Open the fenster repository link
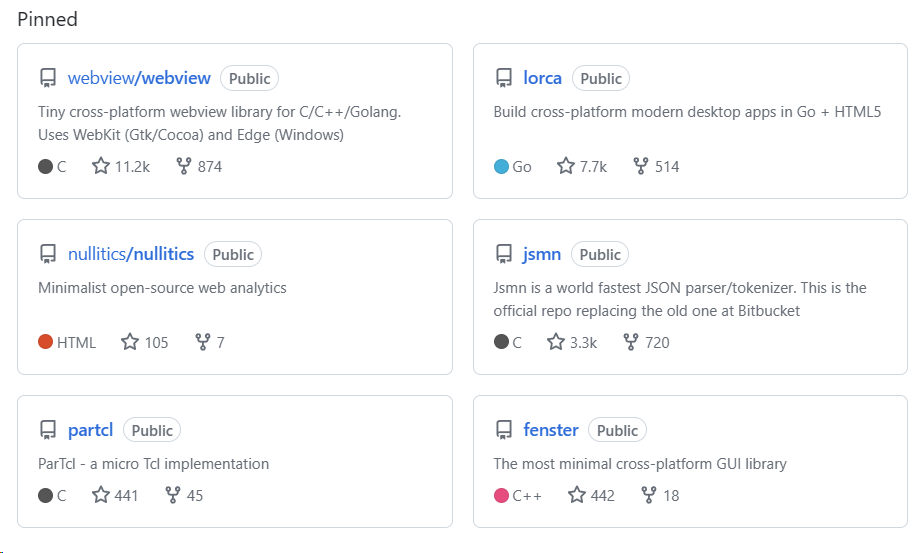 551,430
